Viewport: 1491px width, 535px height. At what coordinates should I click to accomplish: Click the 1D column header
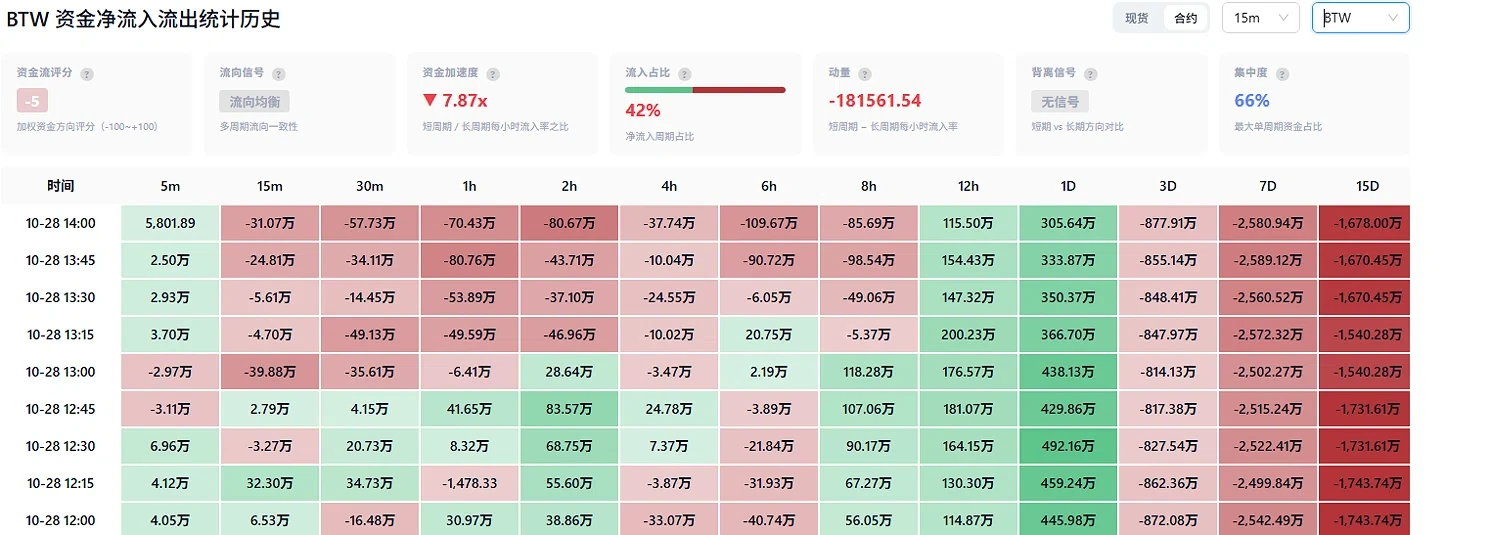[x=1068, y=186]
